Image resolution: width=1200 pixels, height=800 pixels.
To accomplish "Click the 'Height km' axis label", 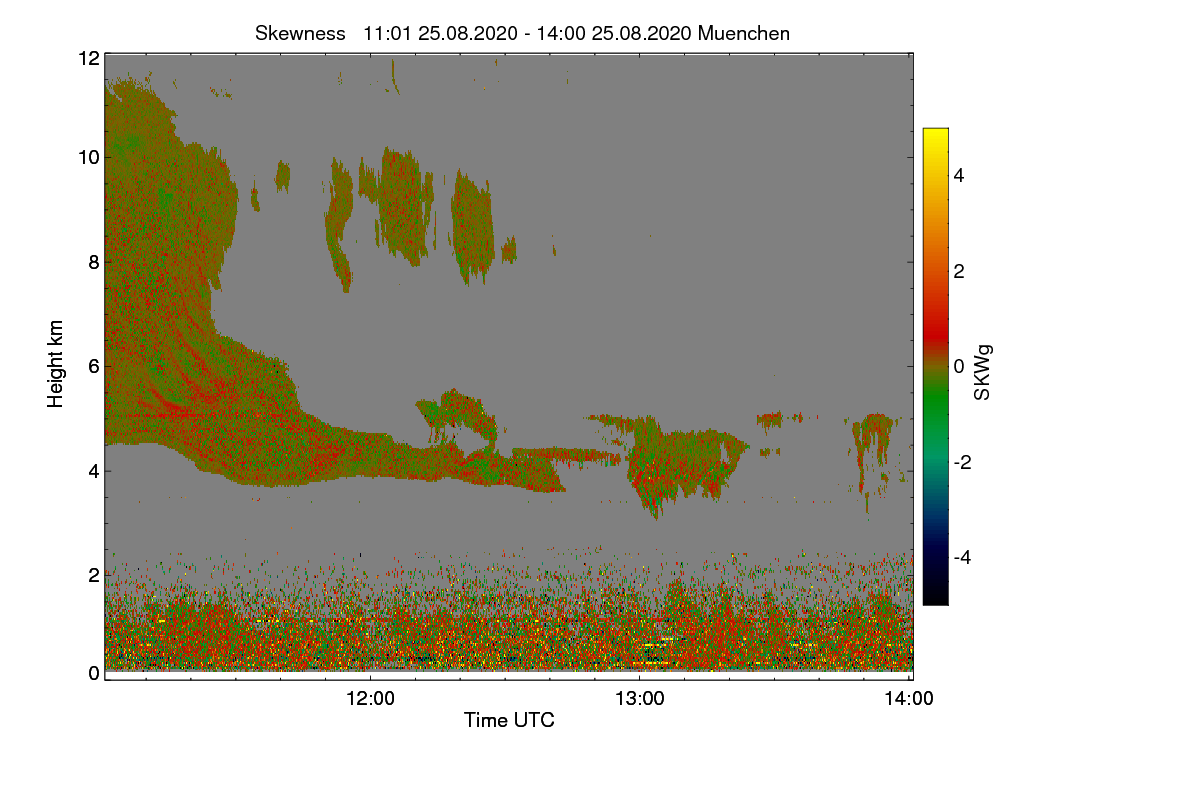I will (x=56, y=364).
